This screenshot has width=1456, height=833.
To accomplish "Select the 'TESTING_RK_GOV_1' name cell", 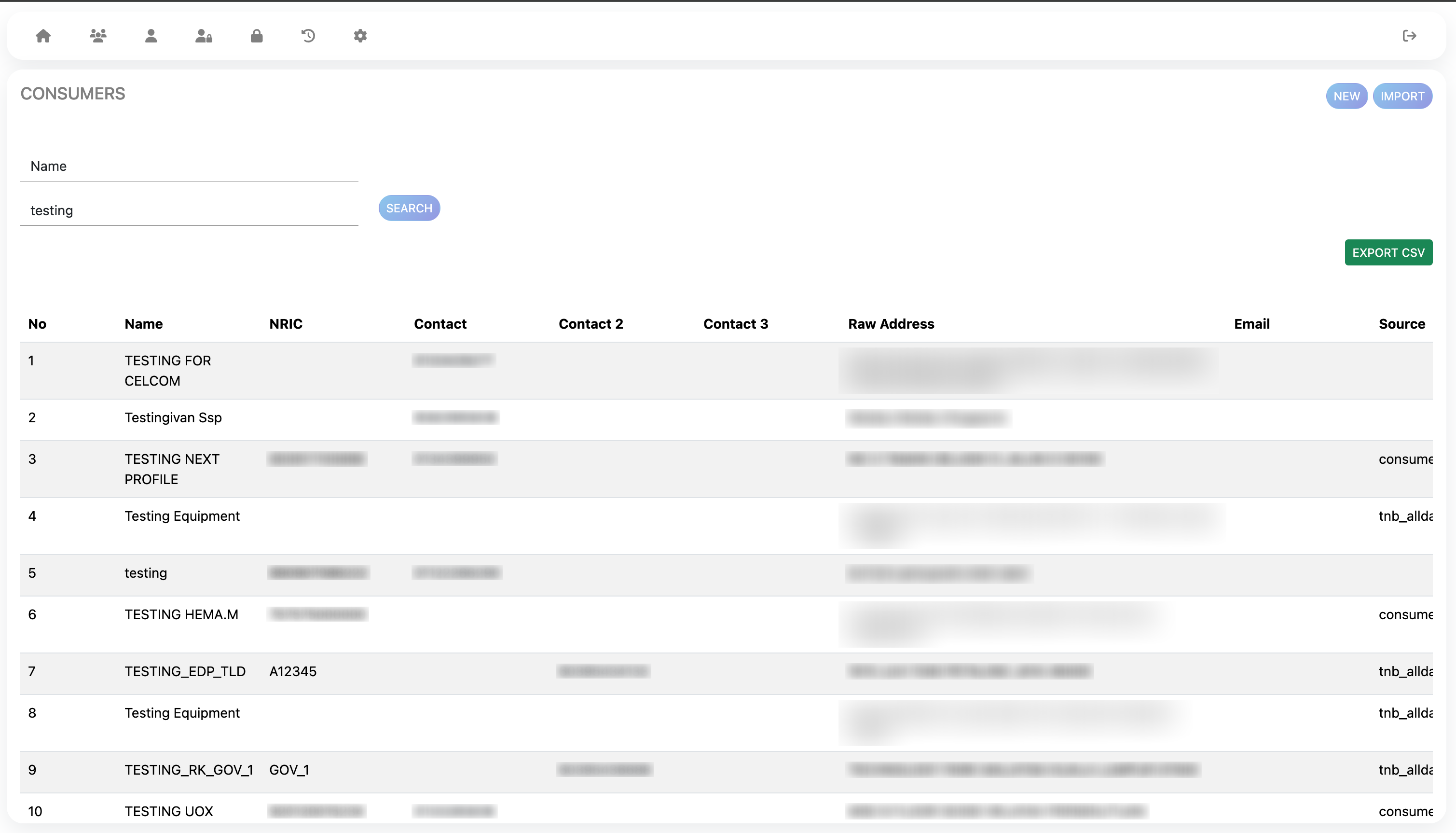I will [x=189, y=770].
